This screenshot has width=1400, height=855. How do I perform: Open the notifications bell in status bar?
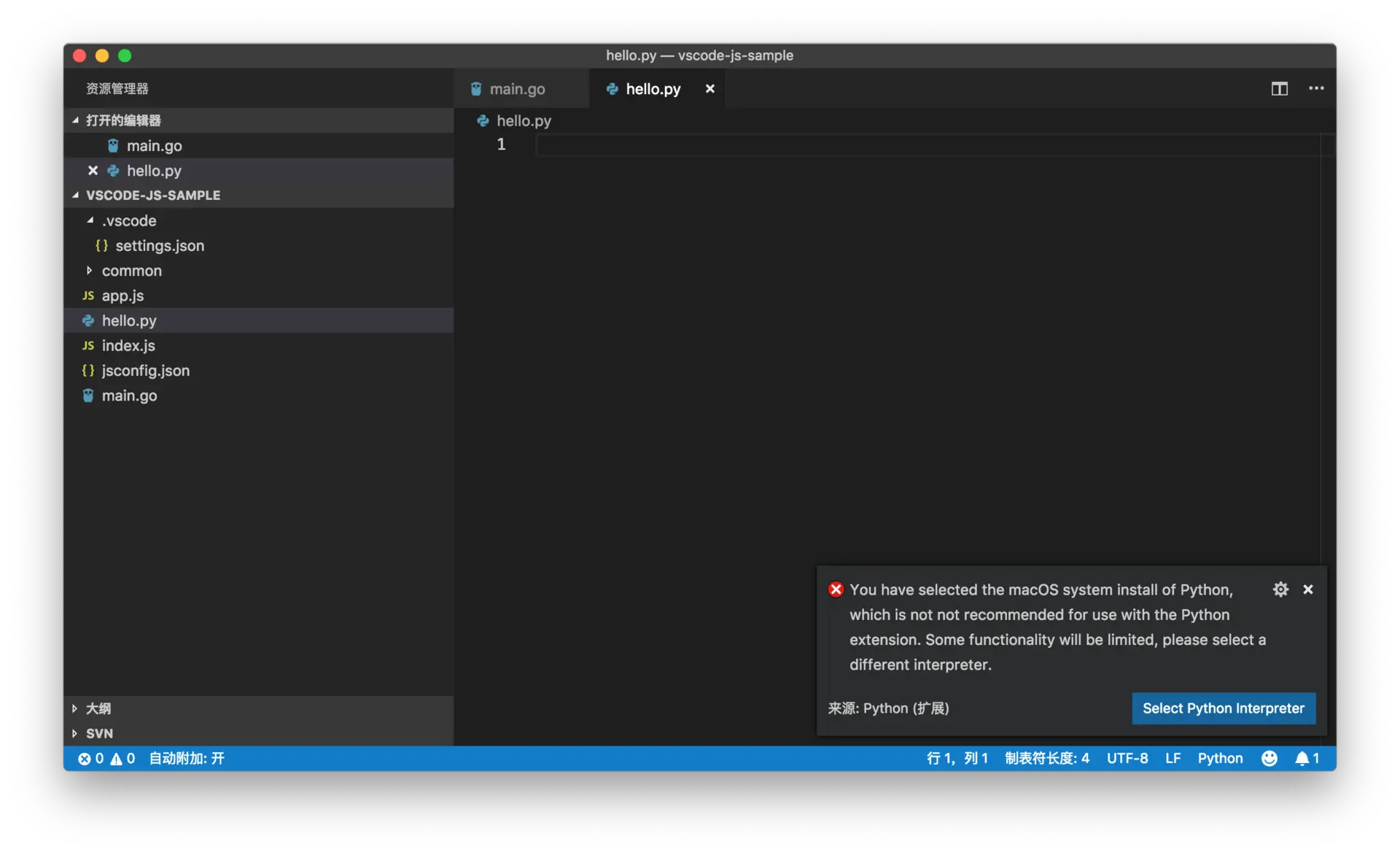(x=1306, y=758)
